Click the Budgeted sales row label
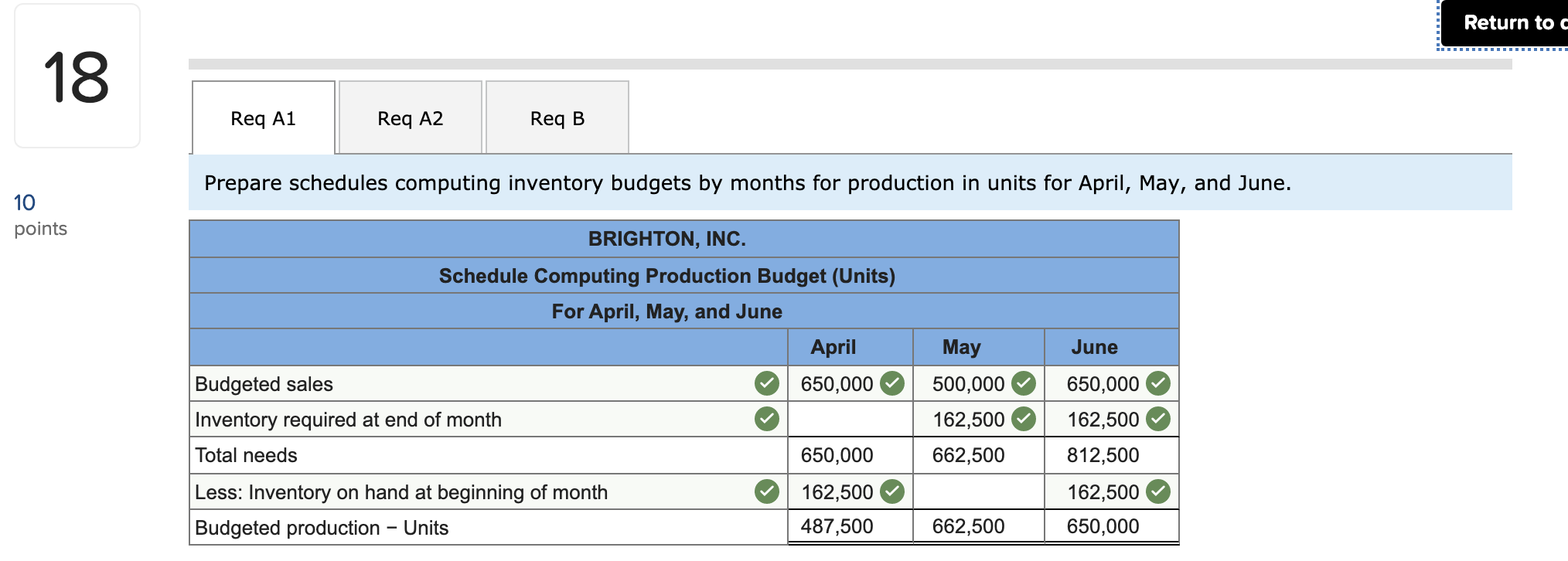 click(x=264, y=384)
